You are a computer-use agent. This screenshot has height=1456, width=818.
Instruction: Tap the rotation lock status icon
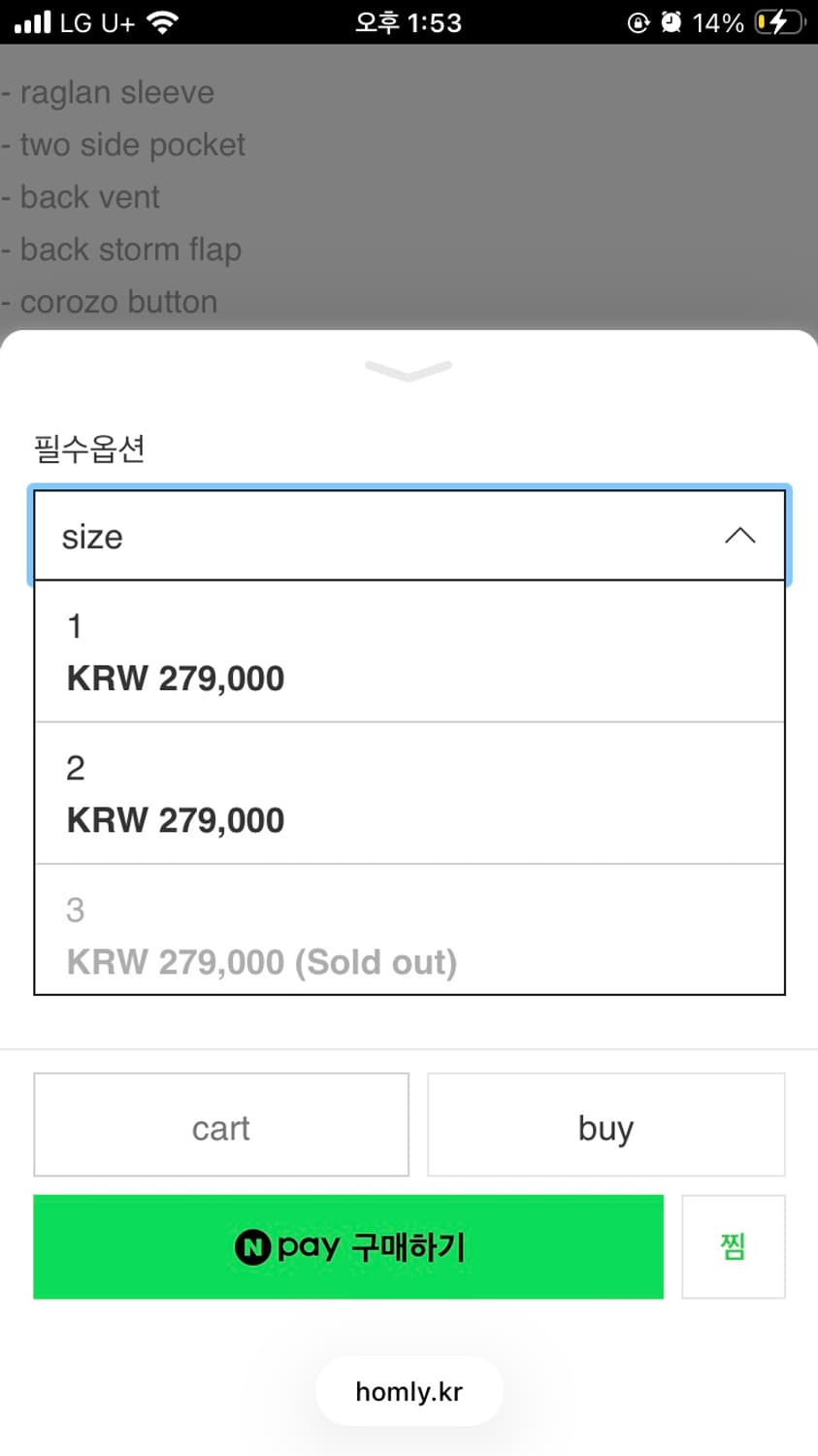coord(638,22)
